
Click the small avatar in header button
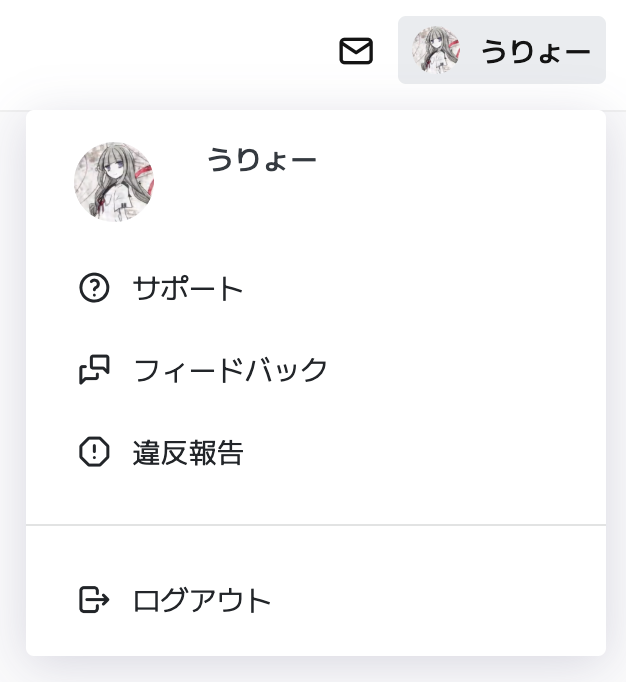pyautogui.click(x=437, y=50)
